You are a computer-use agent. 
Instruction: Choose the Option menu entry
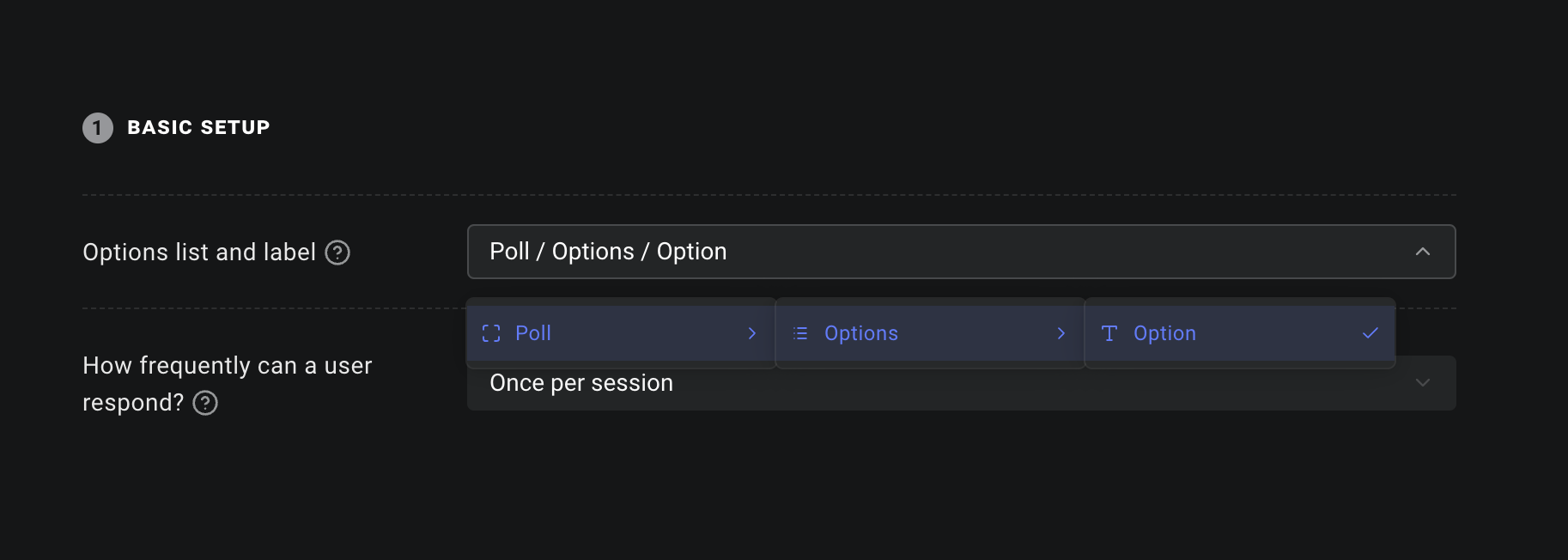coord(1240,333)
